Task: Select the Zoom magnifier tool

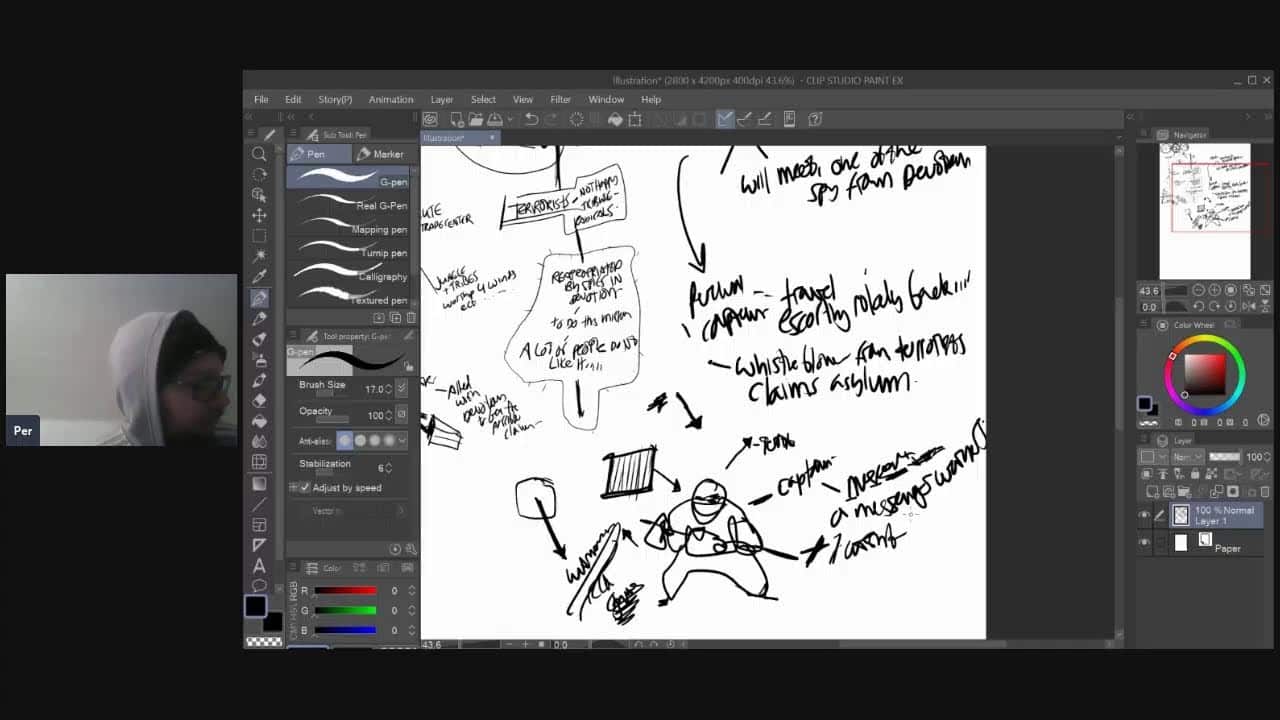Action: click(259, 154)
